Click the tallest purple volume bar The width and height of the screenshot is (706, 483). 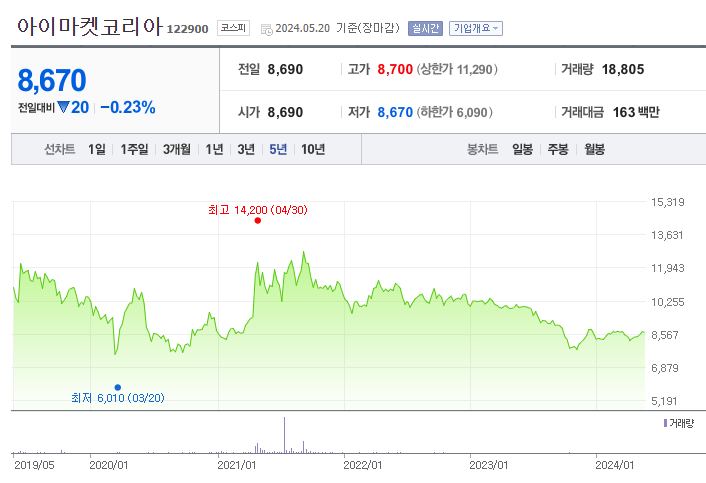pyautogui.click(x=284, y=435)
